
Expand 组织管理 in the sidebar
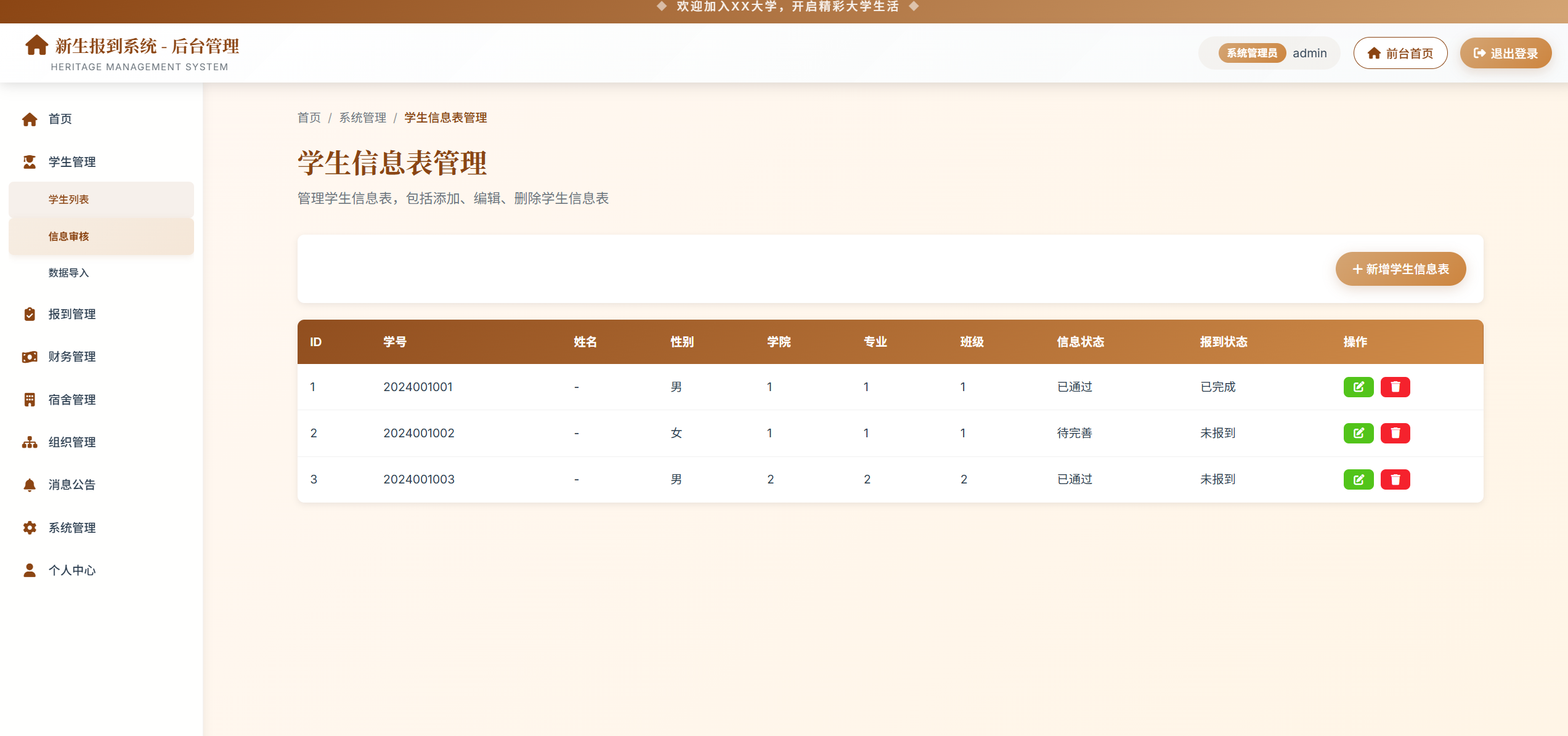[72, 442]
